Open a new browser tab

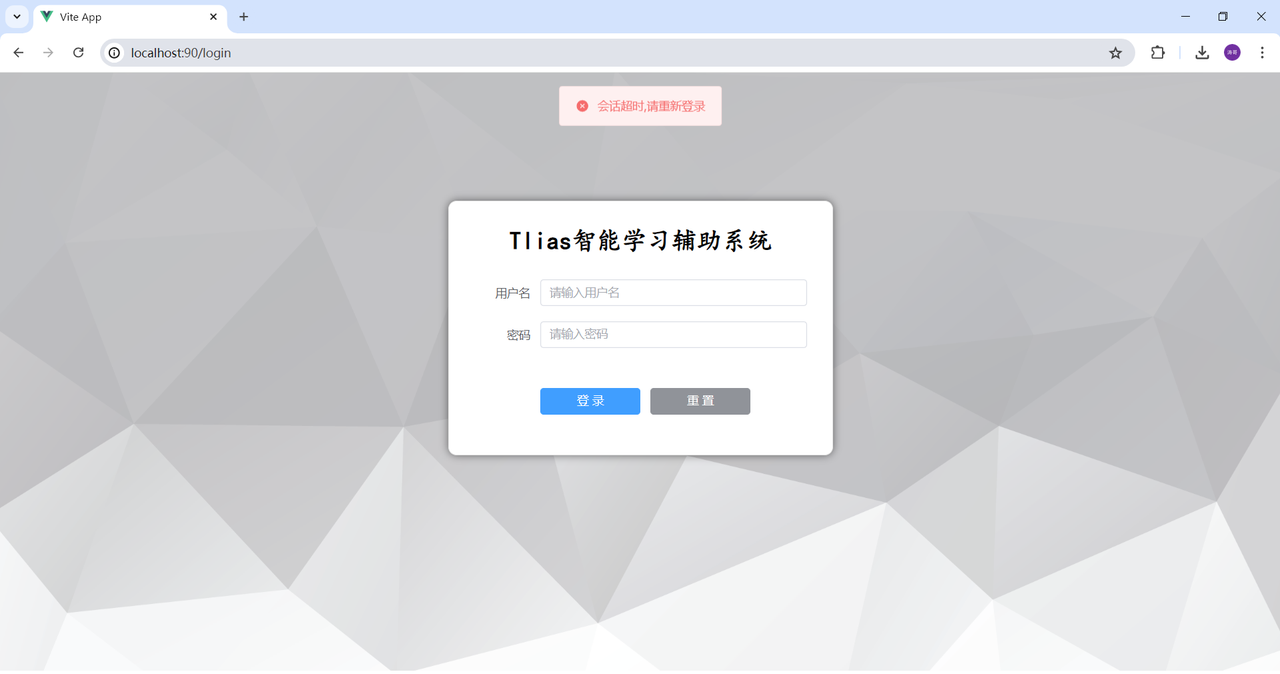coord(244,17)
